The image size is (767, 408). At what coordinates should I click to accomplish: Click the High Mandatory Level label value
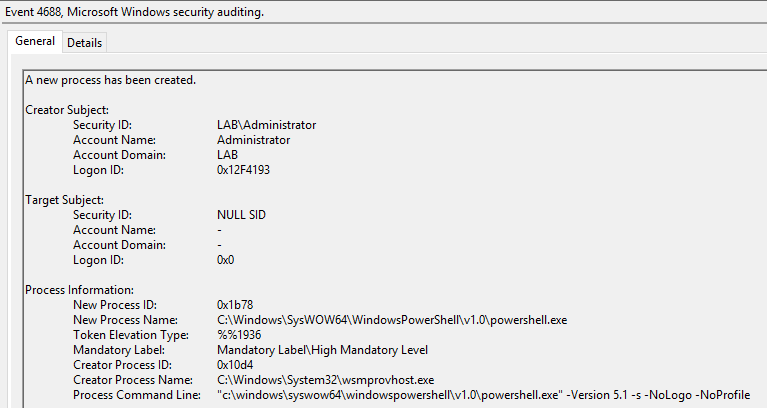(x=322, y=350)
